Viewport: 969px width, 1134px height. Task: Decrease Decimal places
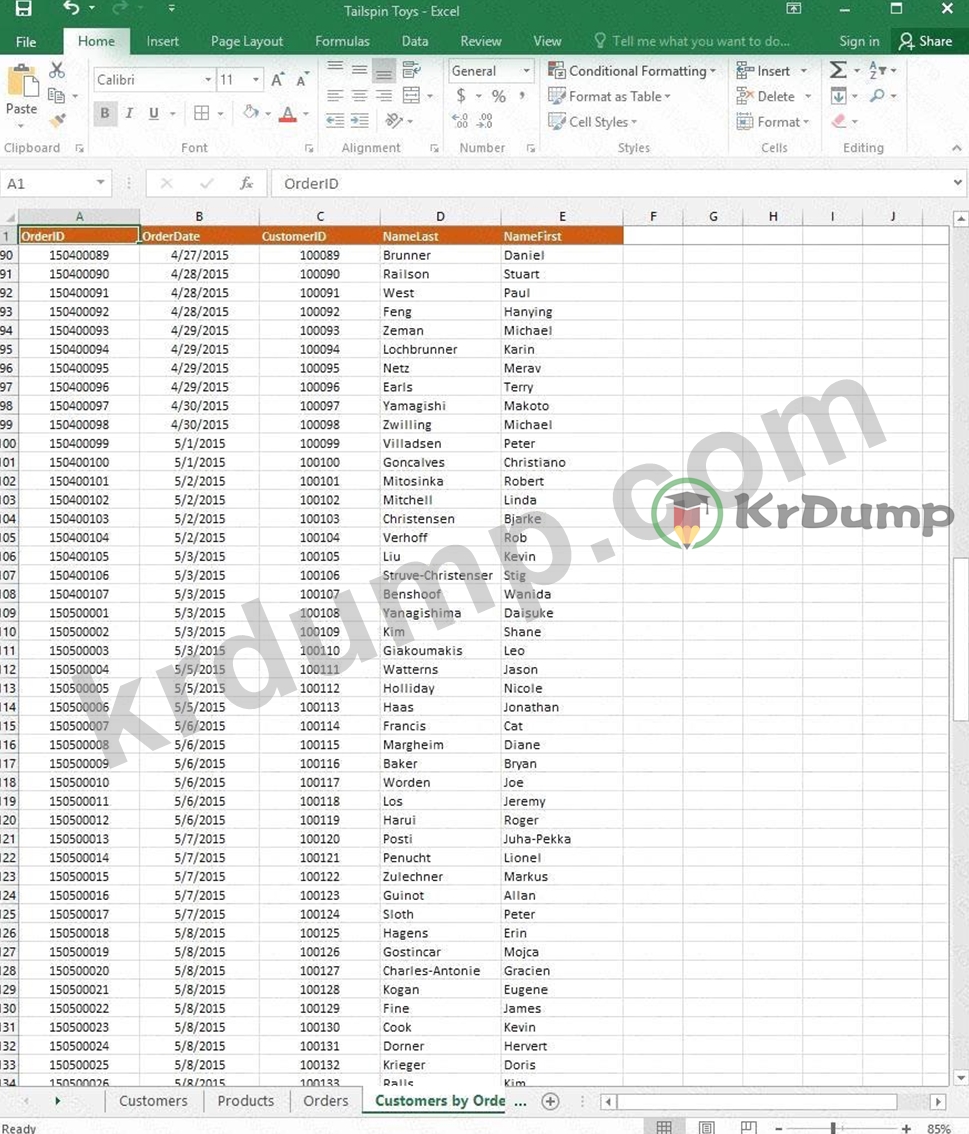coord(485,121)
